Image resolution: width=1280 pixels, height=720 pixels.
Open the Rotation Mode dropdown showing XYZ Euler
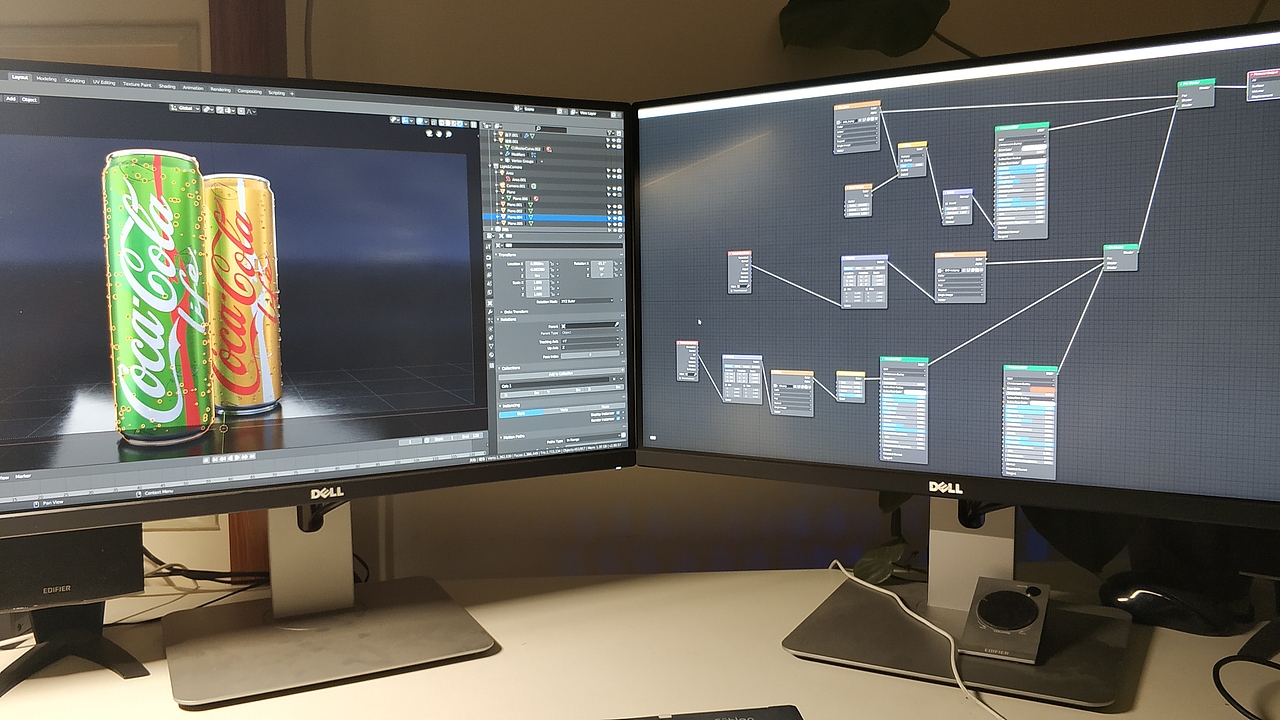pos(586,302)
